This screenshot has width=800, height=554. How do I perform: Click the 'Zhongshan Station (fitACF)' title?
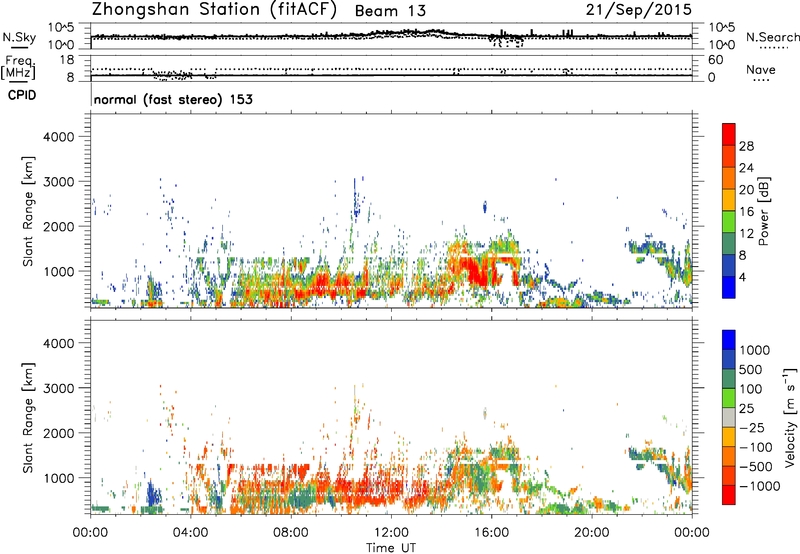[214, 9]
